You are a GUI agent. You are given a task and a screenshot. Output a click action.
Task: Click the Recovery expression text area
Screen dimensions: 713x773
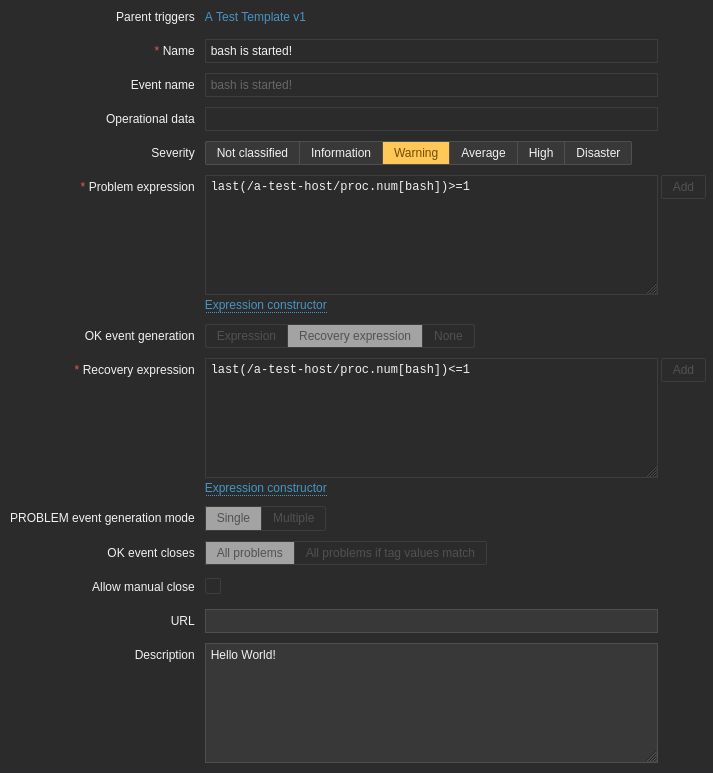click(x=431, y=418)
